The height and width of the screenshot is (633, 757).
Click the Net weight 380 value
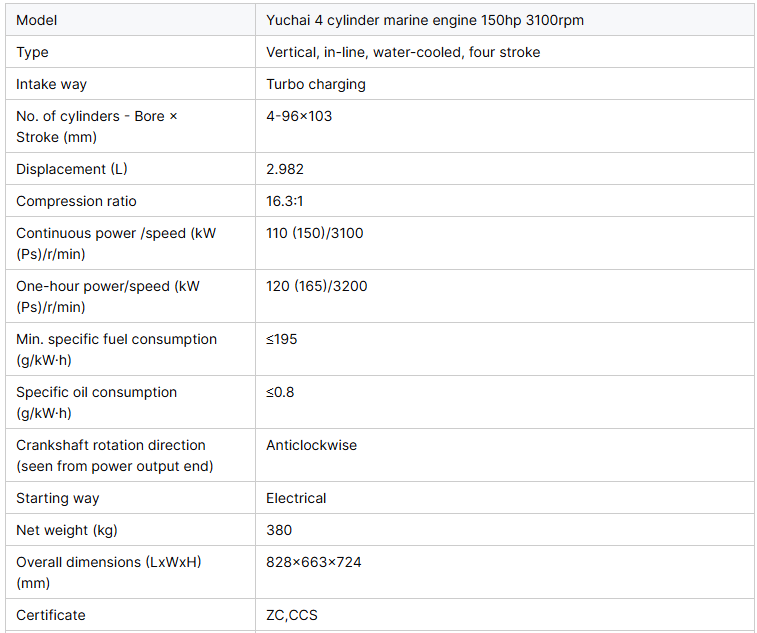point(279,530)
